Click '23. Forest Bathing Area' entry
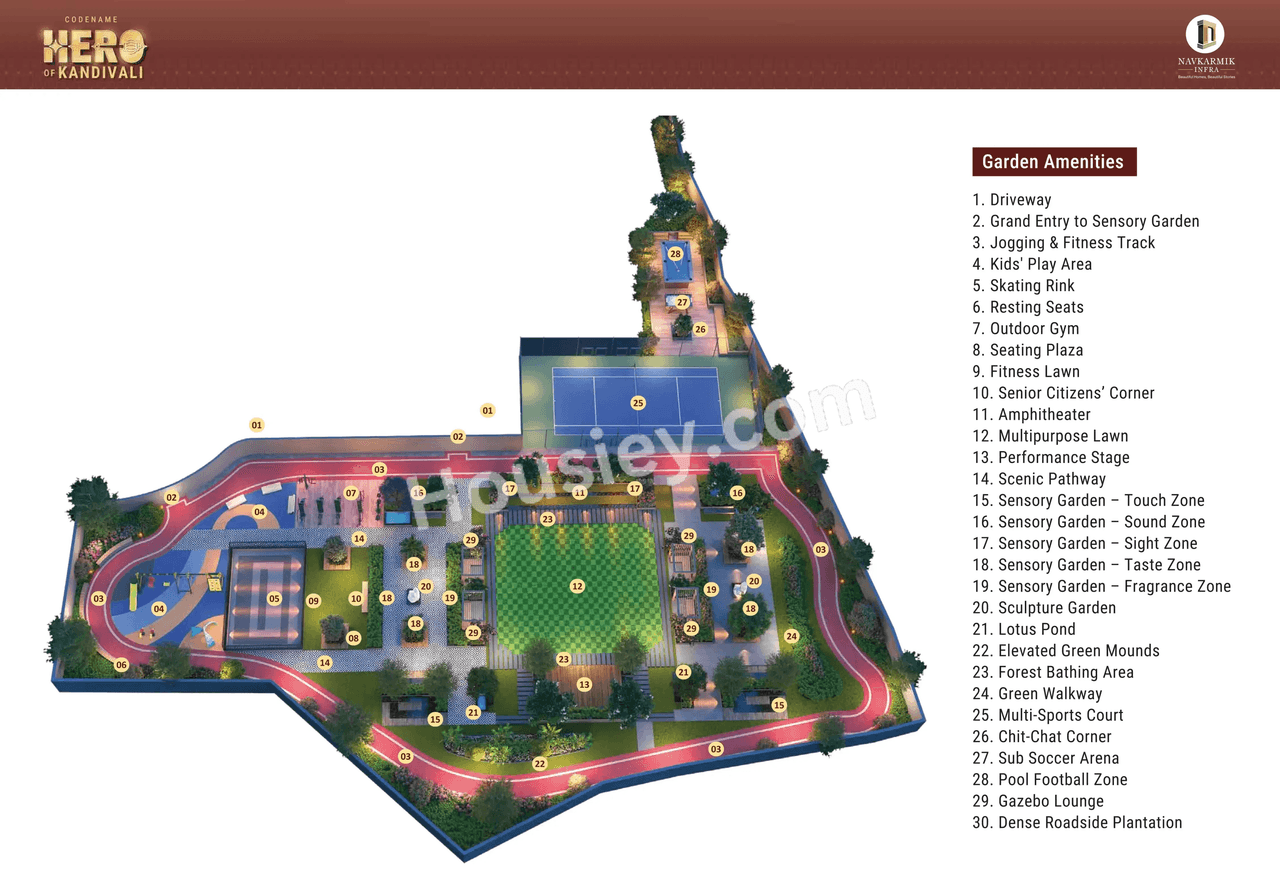 tap(1053, 673)
